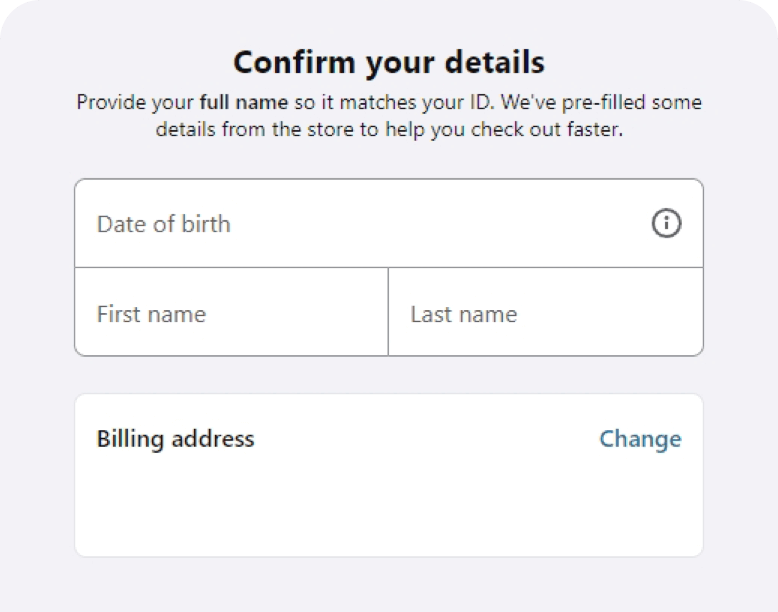Viewport: 778px width, 612px height.
Task: Click the bold "full name" text
Action: 244,103
